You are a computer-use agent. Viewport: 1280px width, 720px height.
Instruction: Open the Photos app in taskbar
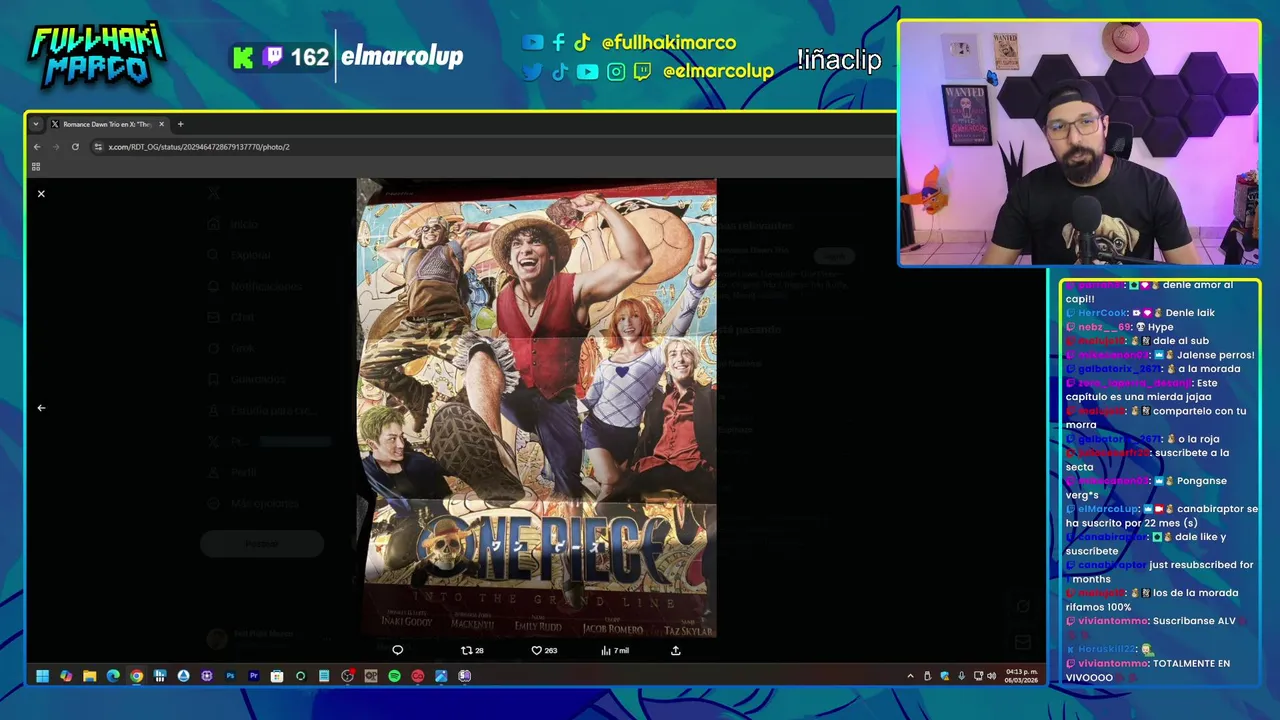point(441,676)
